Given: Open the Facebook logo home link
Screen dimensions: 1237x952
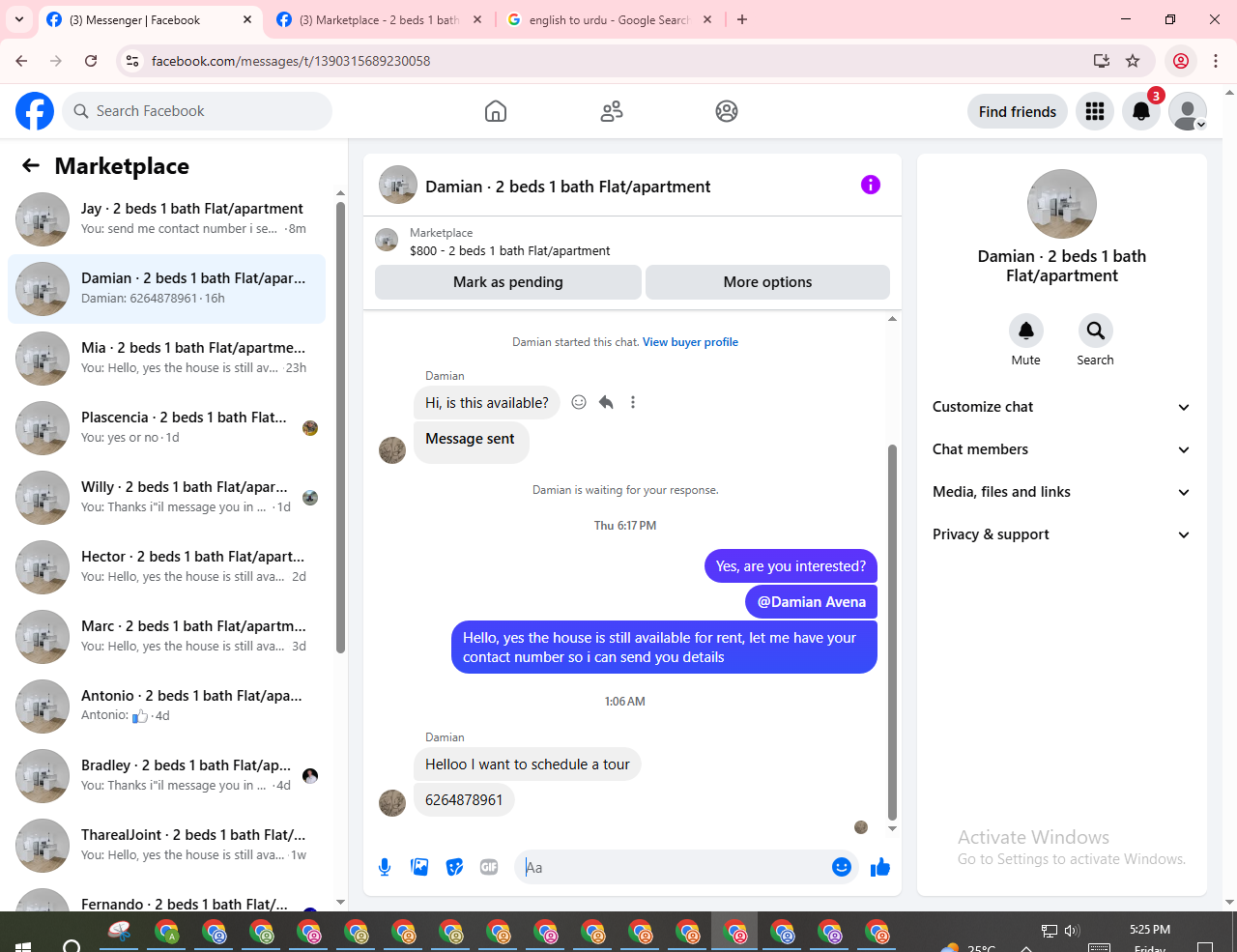Looking at the screenshot, I should coord(35,111).
